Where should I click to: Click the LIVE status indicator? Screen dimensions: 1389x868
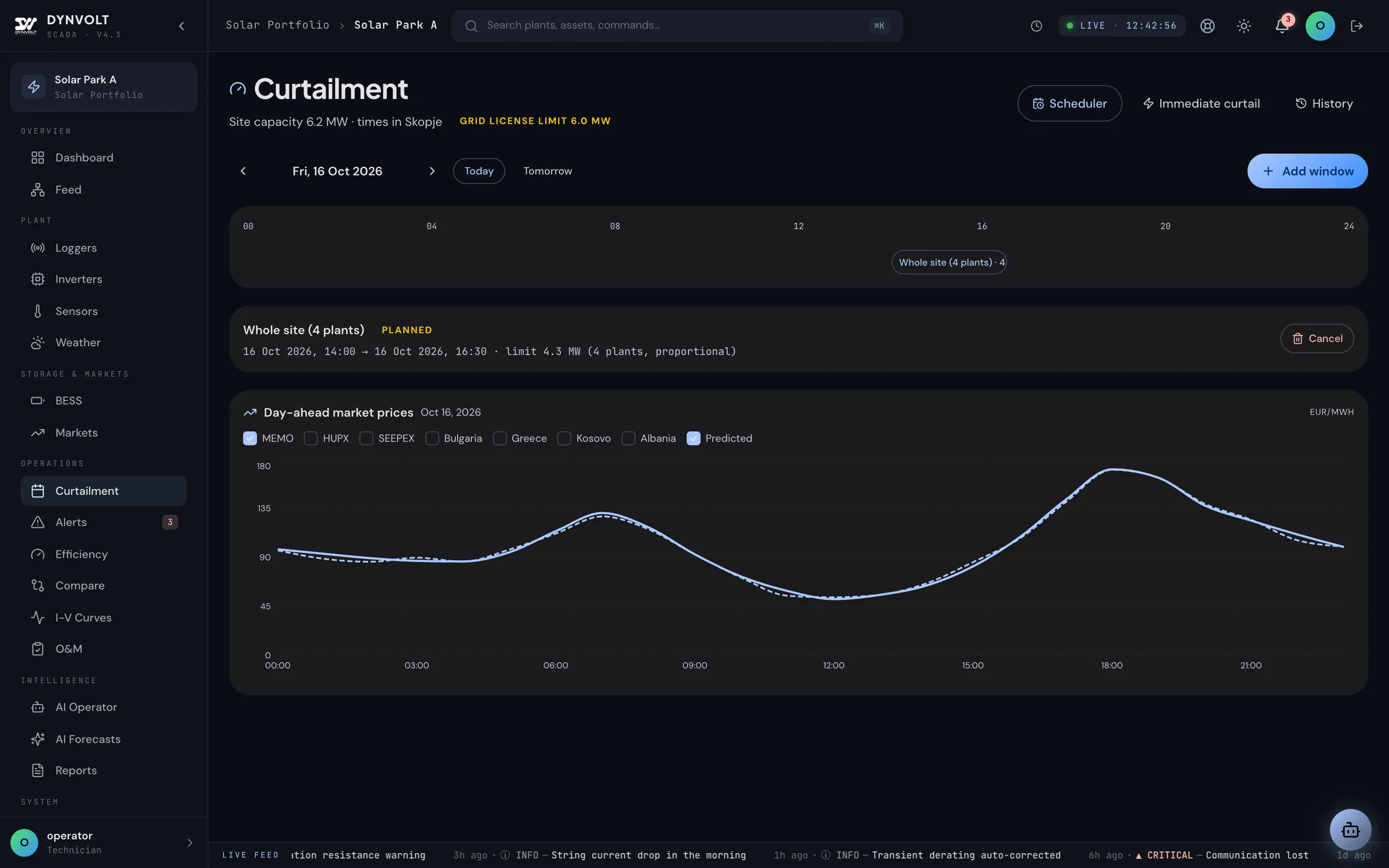[1122, 25]
